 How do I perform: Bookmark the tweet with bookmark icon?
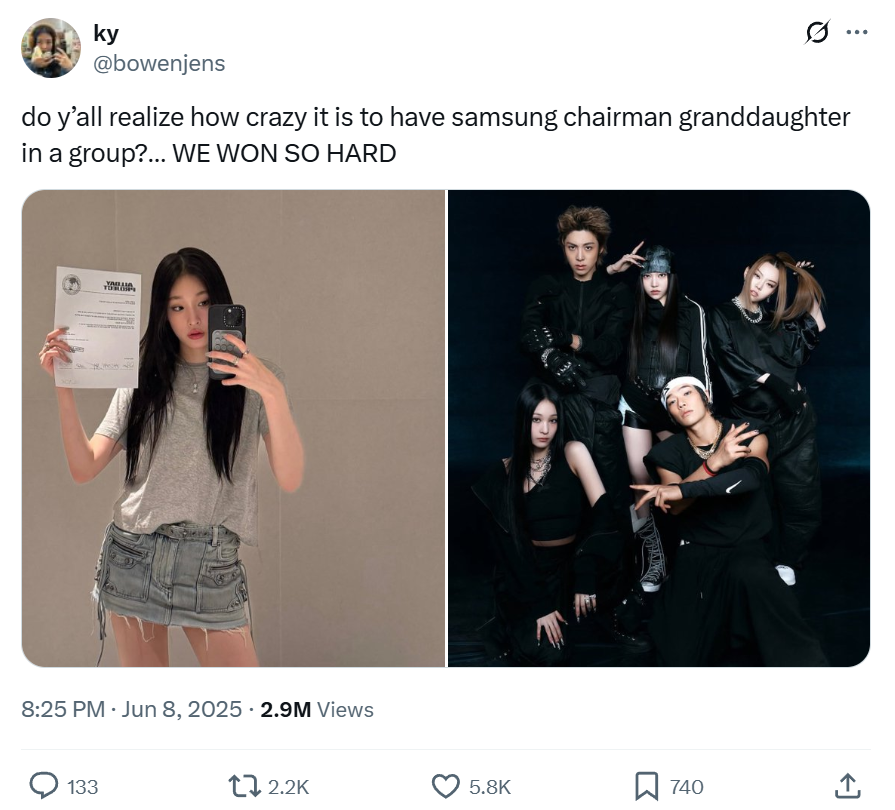(x=646, y=787)
